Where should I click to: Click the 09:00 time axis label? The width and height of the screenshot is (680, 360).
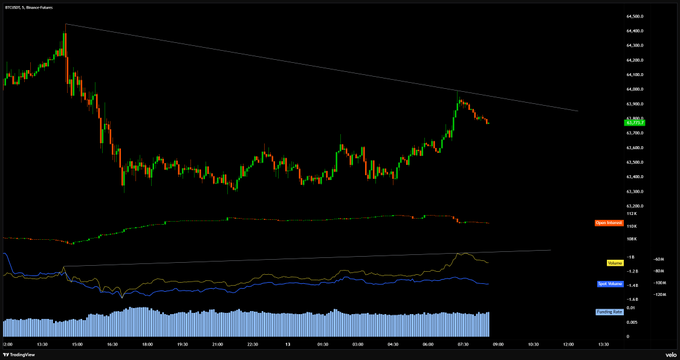(498, 344)
